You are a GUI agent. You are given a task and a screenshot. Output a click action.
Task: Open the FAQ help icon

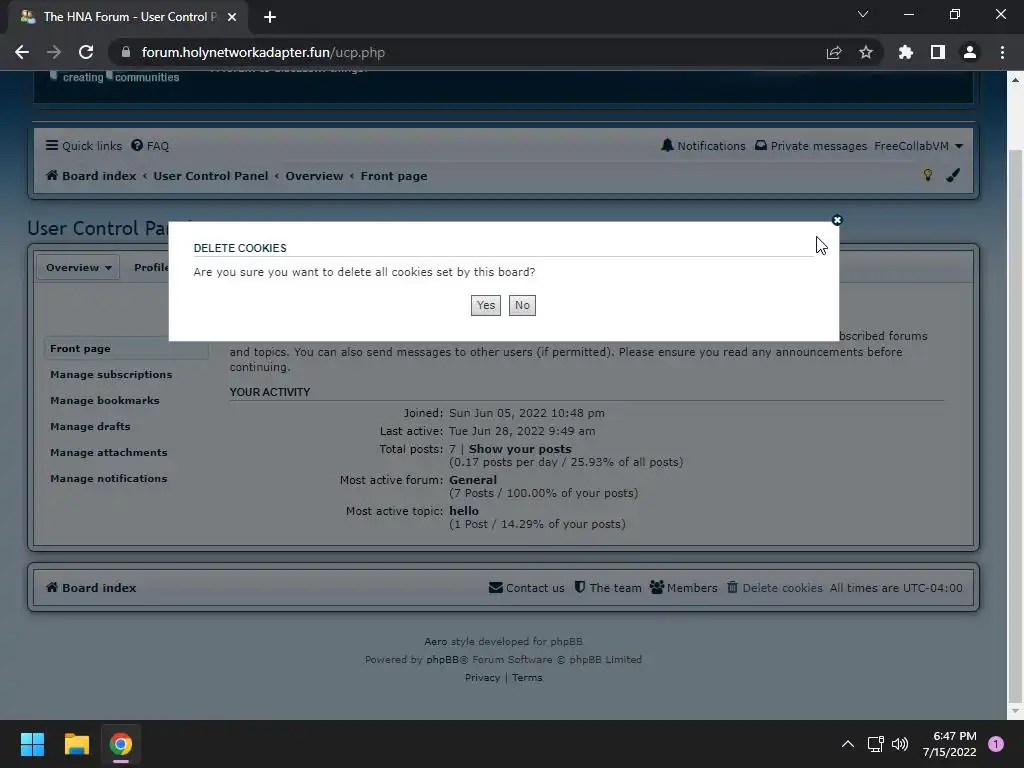136,146
